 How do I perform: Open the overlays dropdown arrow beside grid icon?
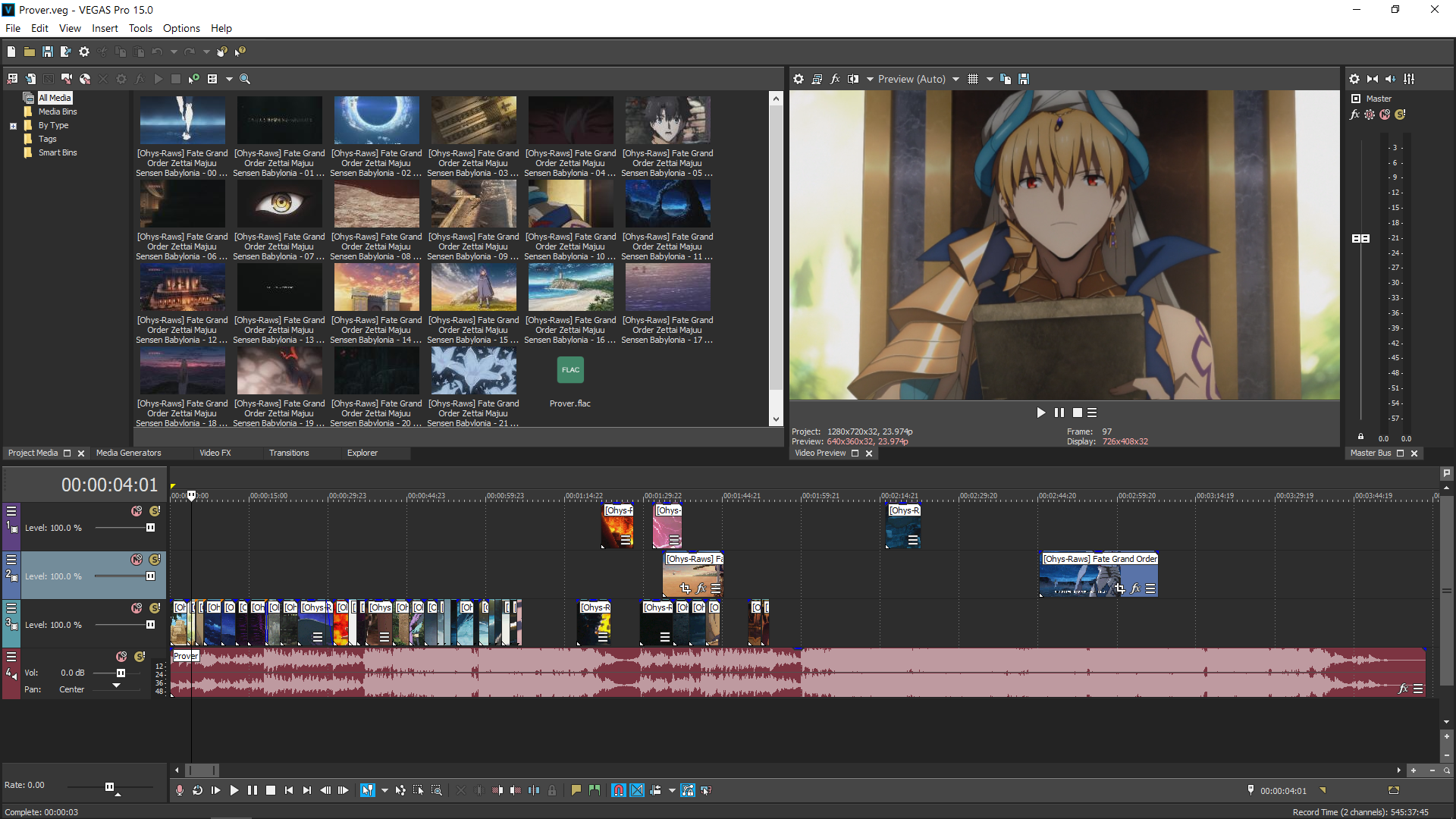[x=990, y=79]
